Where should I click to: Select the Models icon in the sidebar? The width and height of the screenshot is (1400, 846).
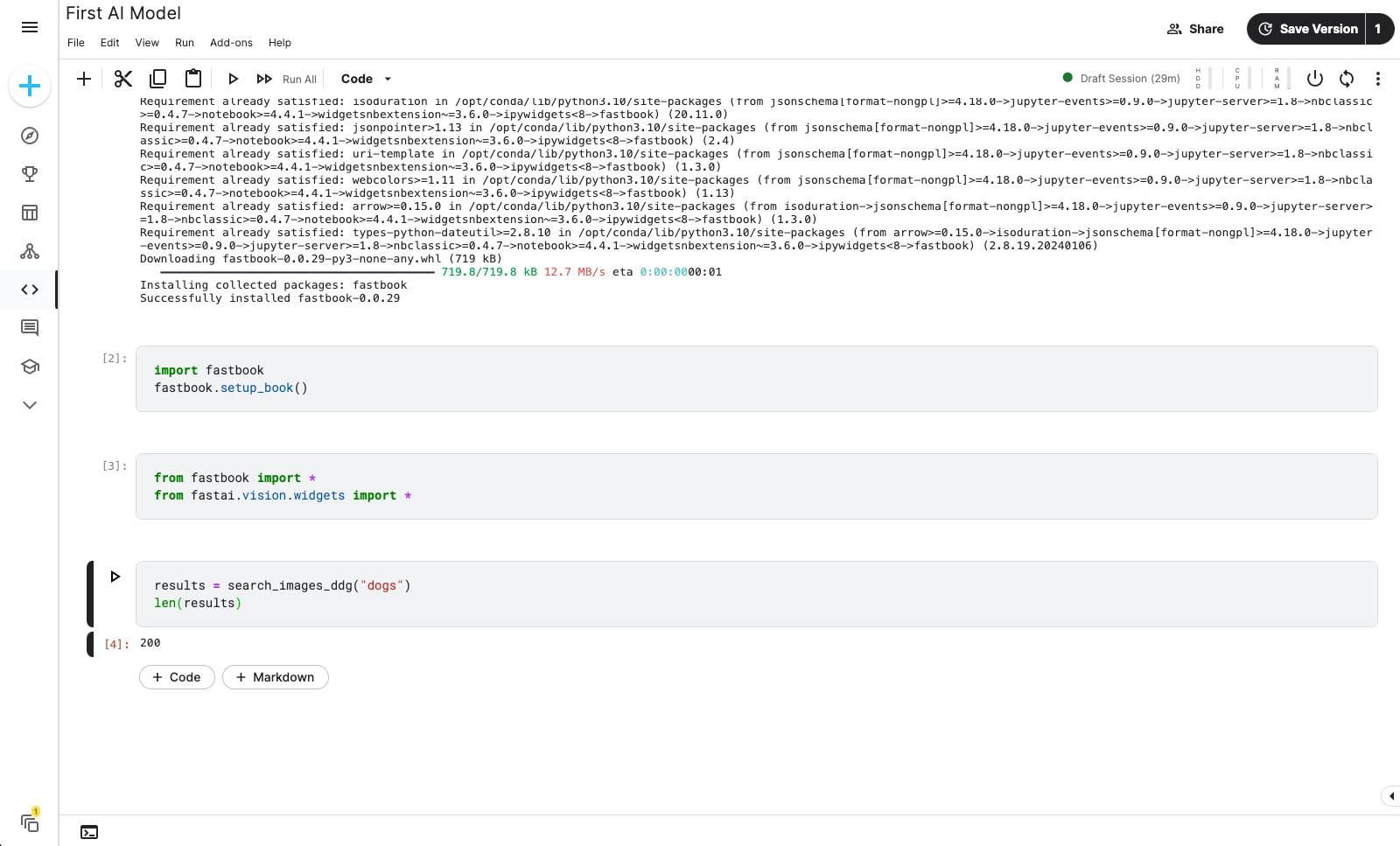(30, 251)
